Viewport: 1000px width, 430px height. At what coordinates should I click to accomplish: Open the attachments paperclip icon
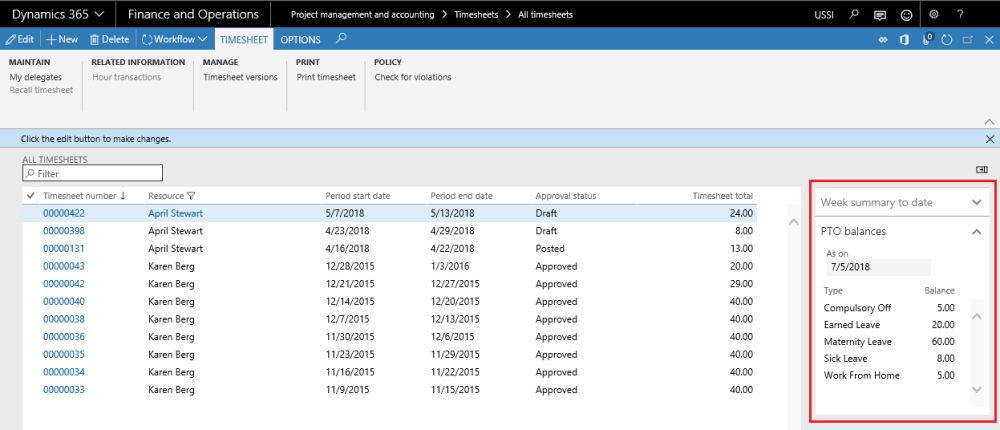926,39
